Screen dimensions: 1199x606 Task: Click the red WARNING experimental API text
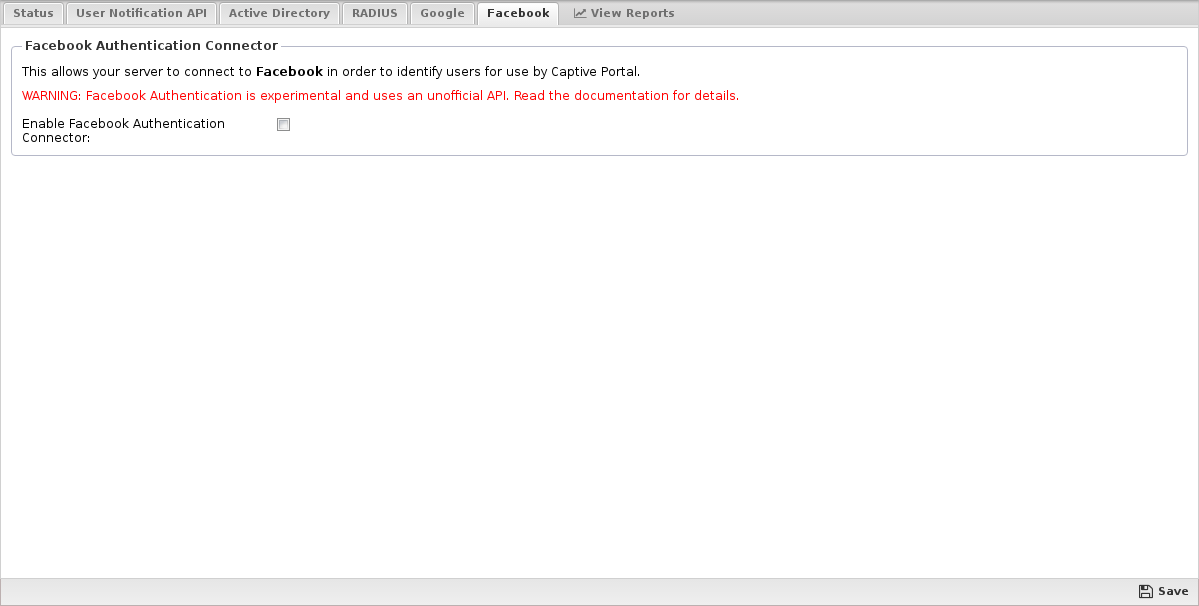pyautogui.click(x=380, y=96)
